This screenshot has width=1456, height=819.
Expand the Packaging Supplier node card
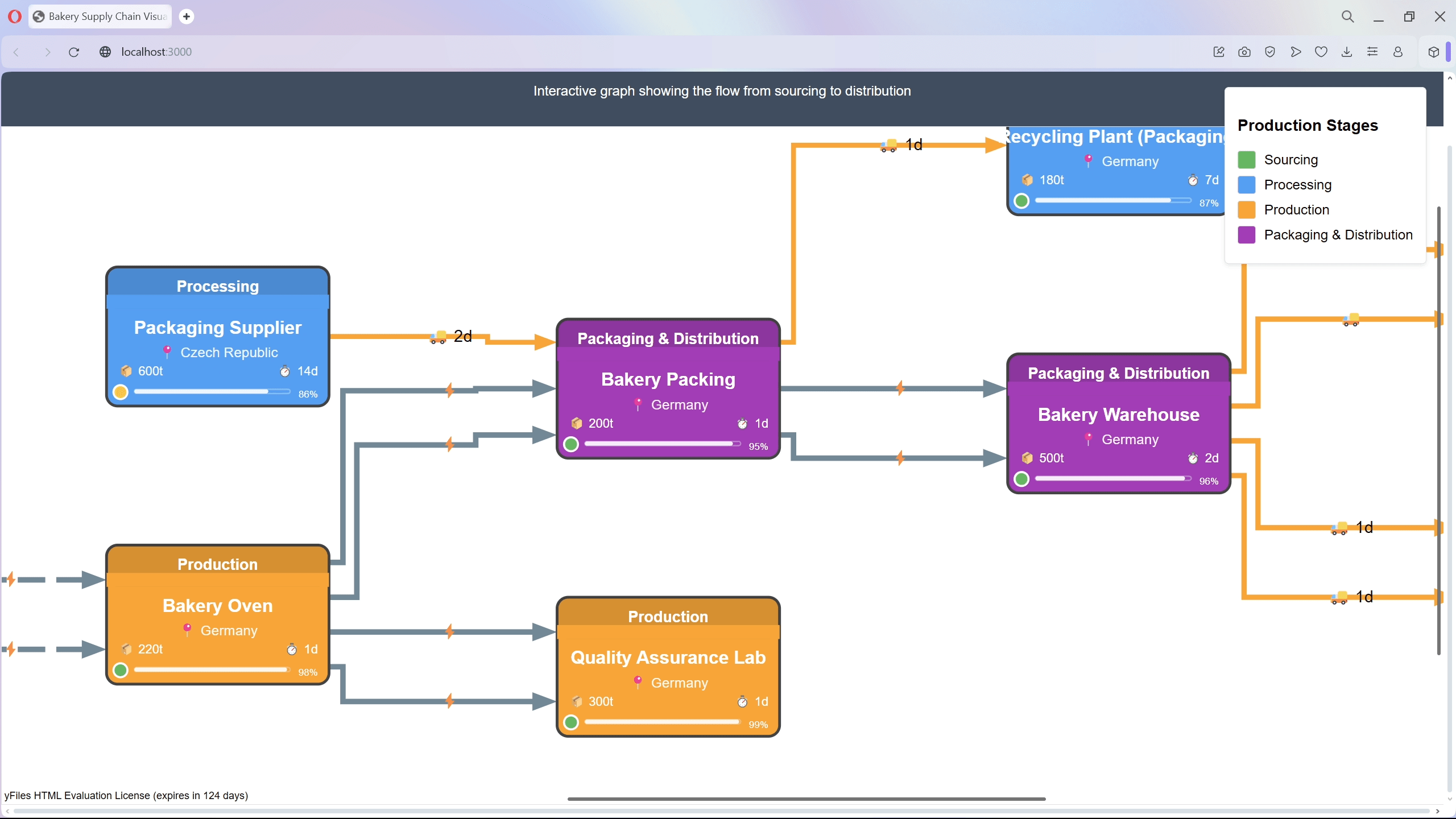pyautogui.click(x=217, y=286)
